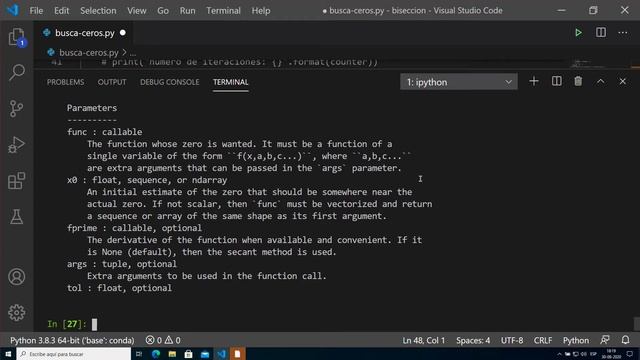Click the terminal input prompt In [27]
640x360 pixels.
click(x=67, y=324)
